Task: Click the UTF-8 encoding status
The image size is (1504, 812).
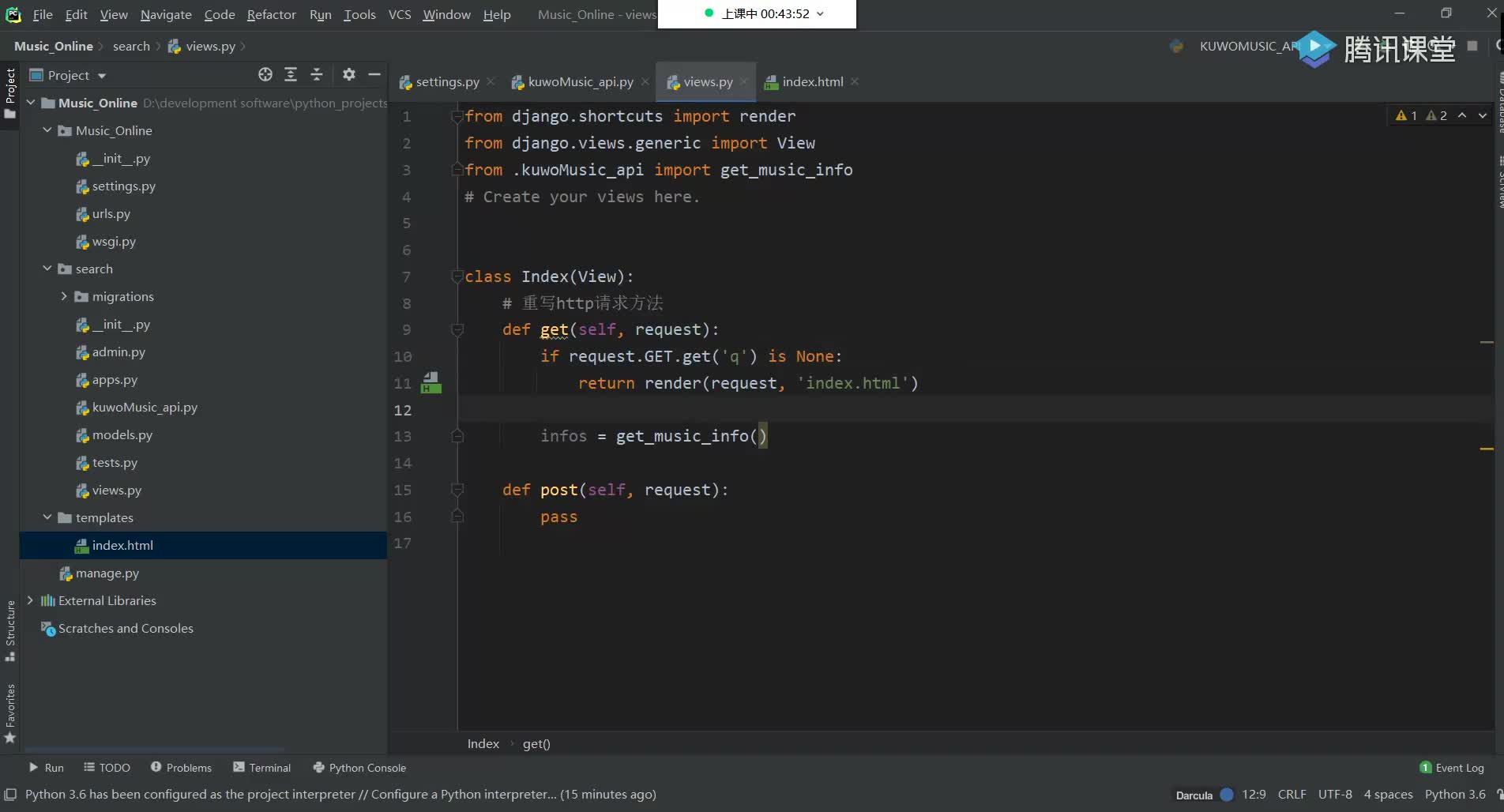Action: 1335,794
